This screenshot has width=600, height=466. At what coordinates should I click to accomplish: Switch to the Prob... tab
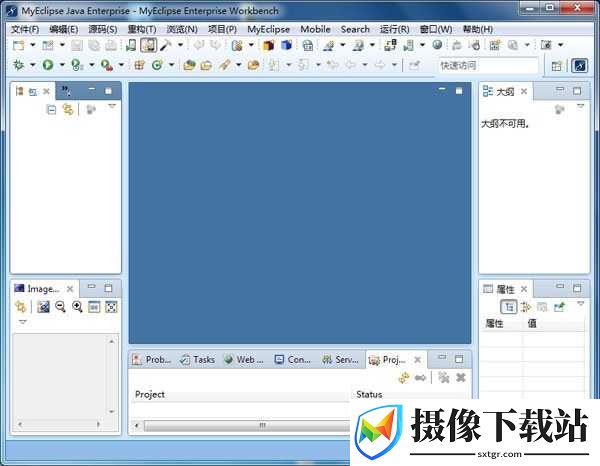pos(152,360)
